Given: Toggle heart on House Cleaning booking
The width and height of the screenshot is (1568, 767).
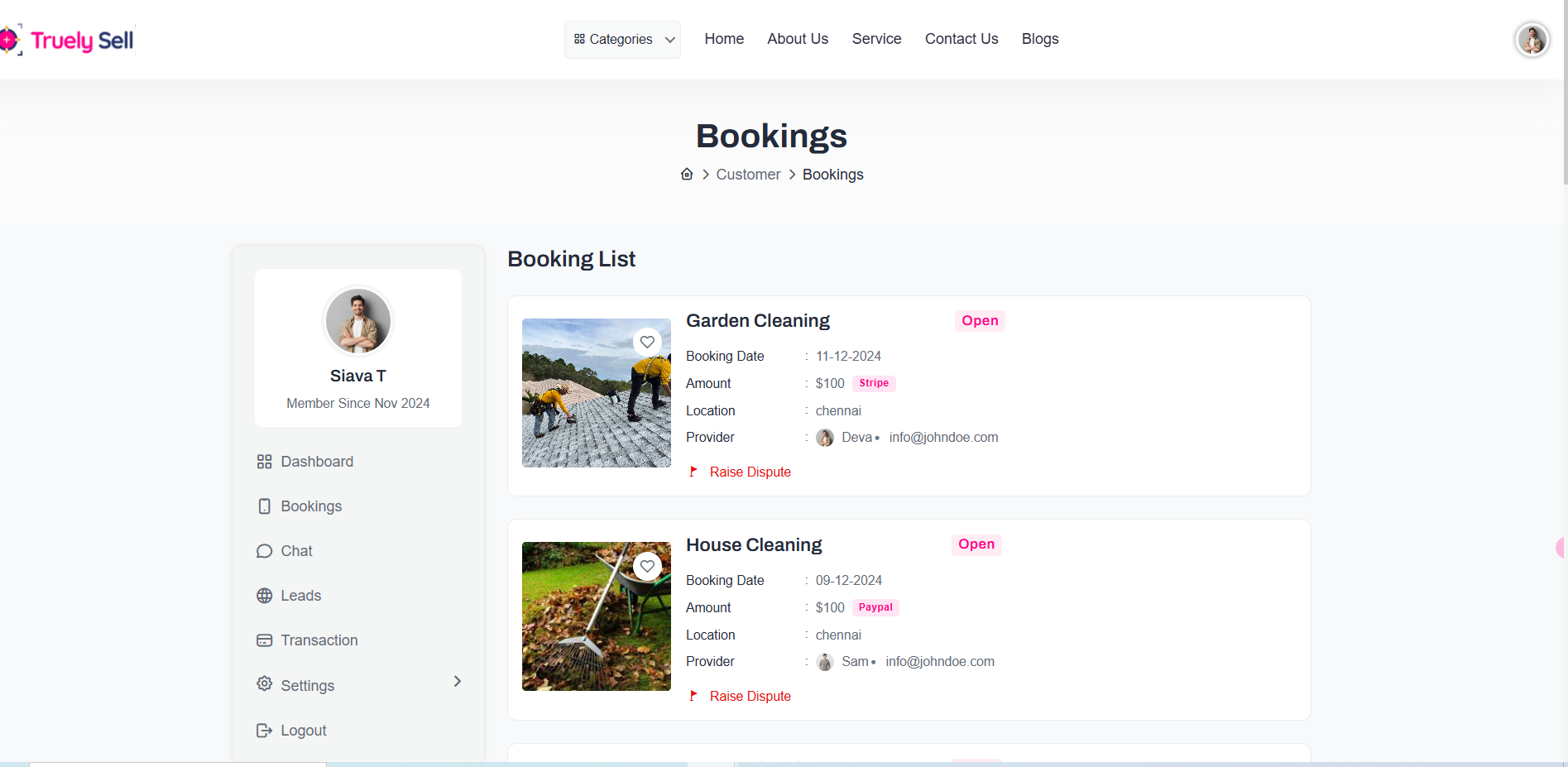Looking at the screenshot, I should coord(647,566).
